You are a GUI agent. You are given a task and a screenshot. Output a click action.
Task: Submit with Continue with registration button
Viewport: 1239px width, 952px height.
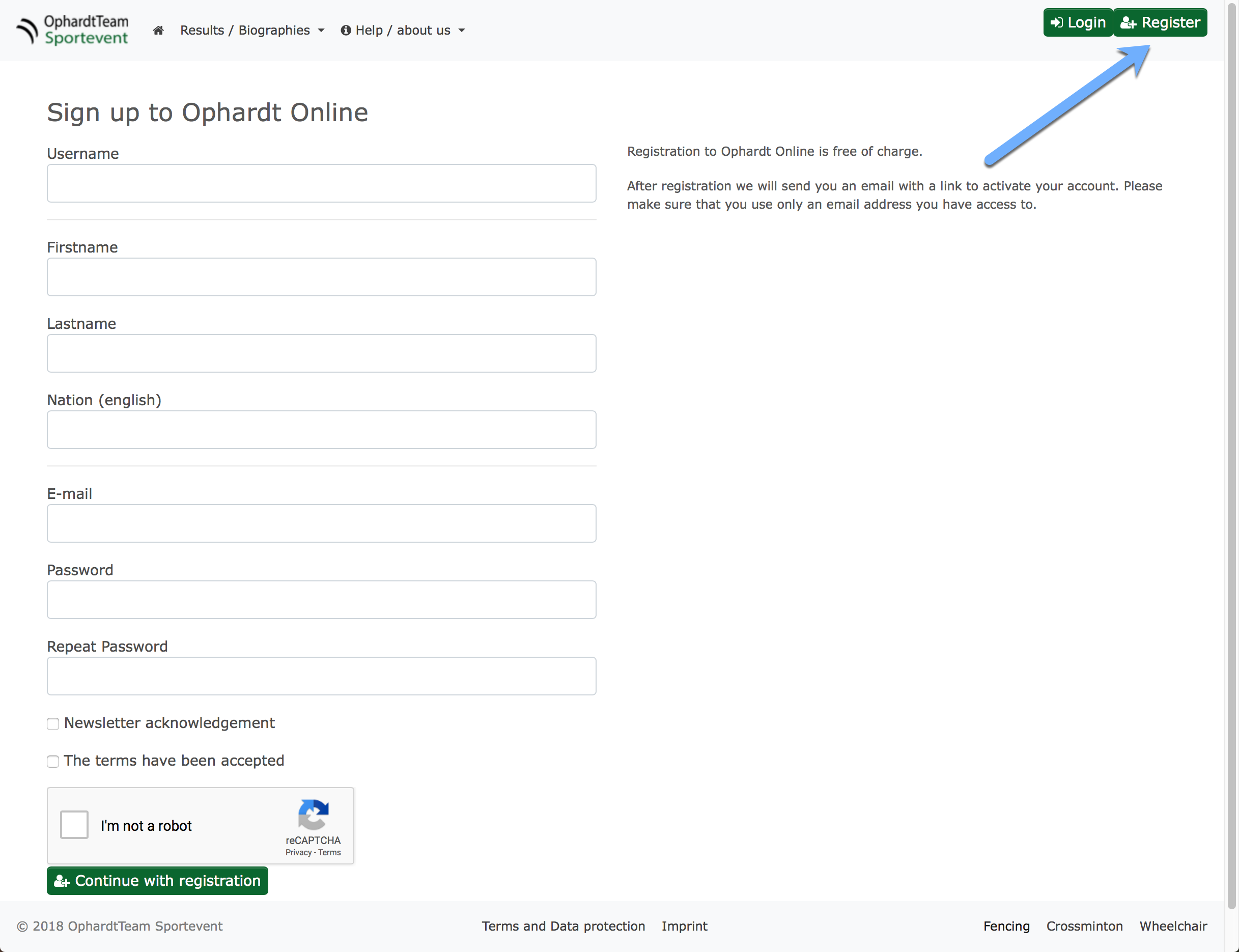point(157,881)
